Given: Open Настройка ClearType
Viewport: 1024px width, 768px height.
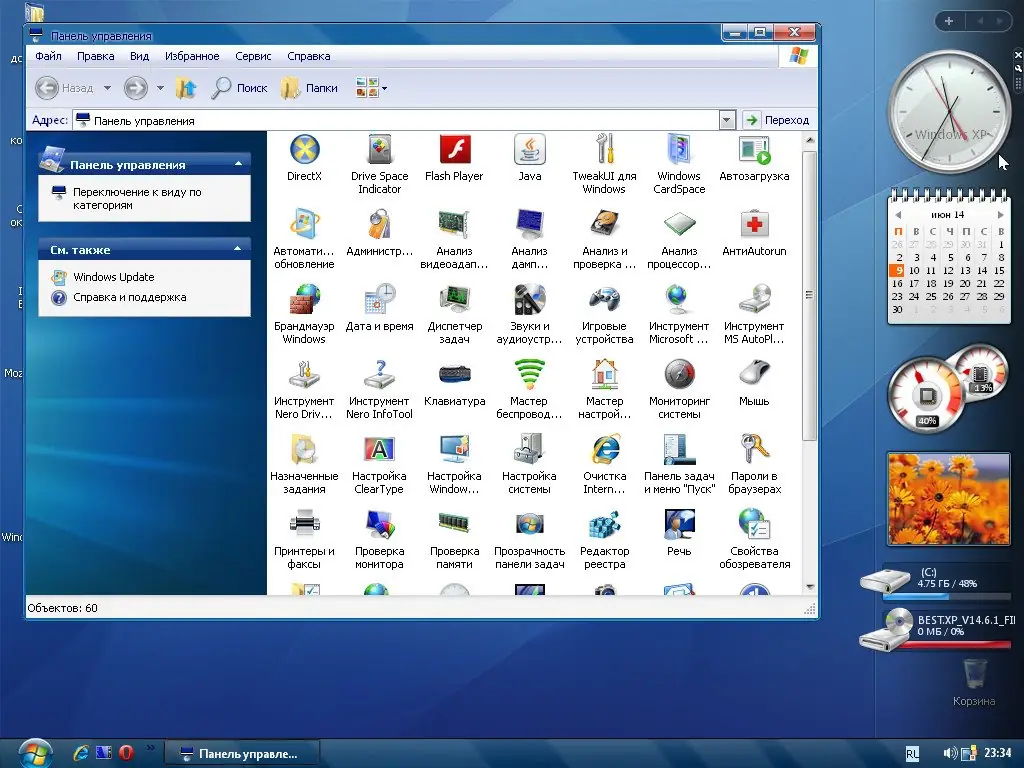Looking at the screenshot, I should 379,464.
